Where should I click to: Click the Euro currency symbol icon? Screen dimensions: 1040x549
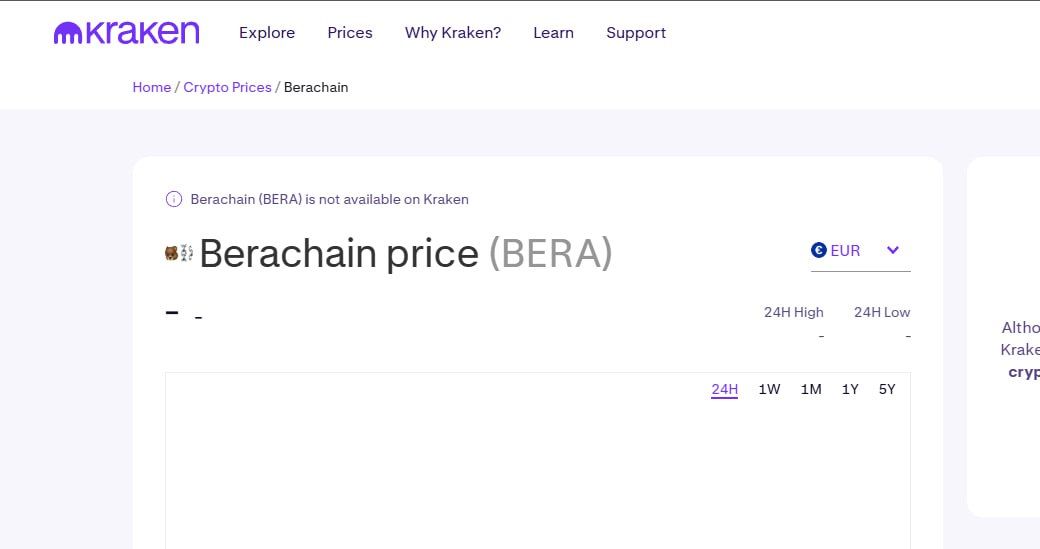818,250
